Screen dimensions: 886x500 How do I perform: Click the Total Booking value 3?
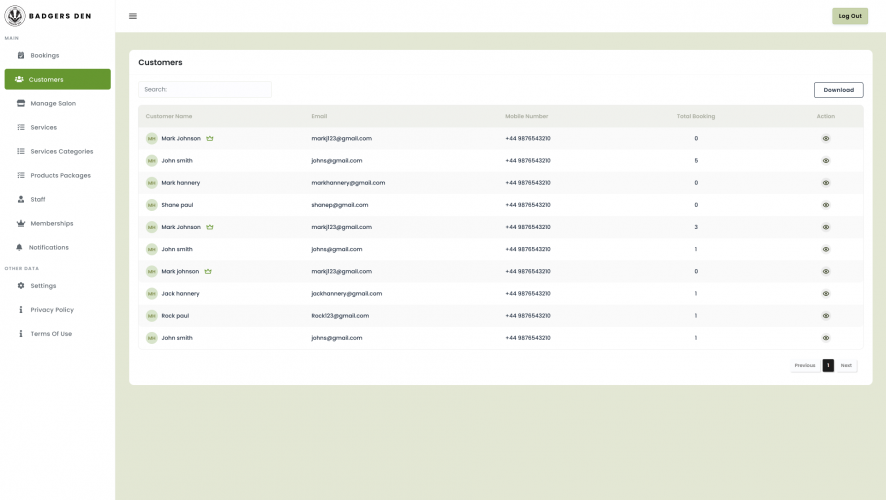696,227
